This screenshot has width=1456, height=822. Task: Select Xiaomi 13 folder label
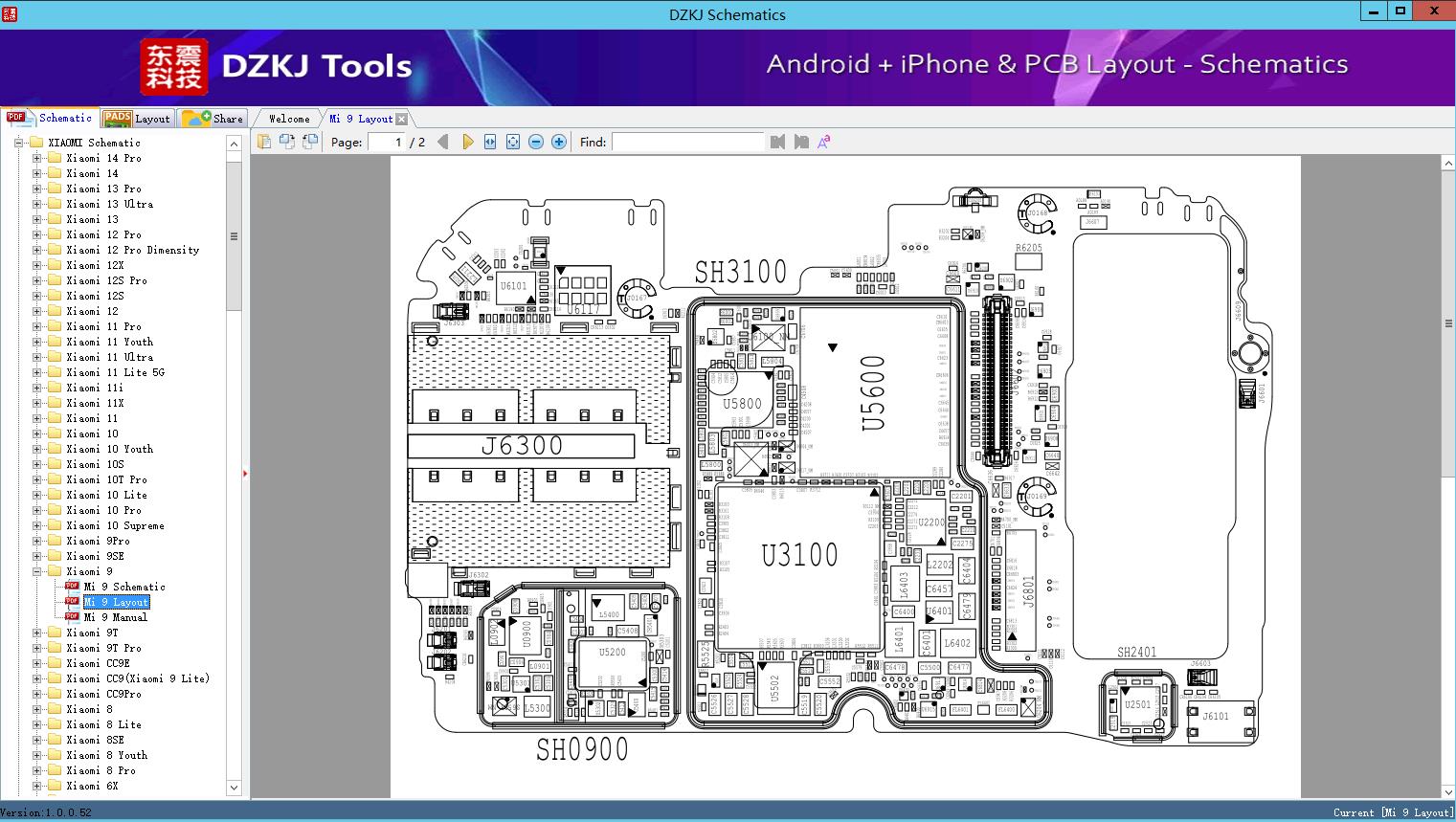pos(93,219)
